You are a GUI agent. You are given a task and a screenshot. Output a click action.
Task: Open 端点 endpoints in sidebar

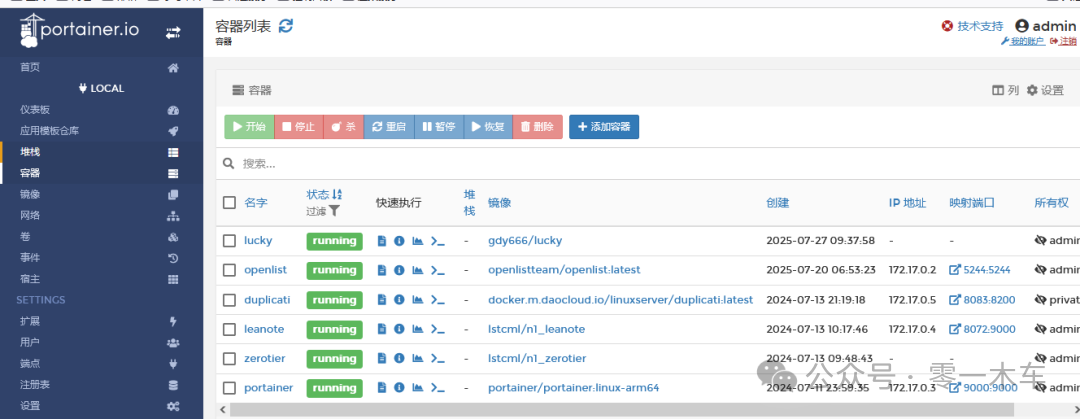point(101,364)
